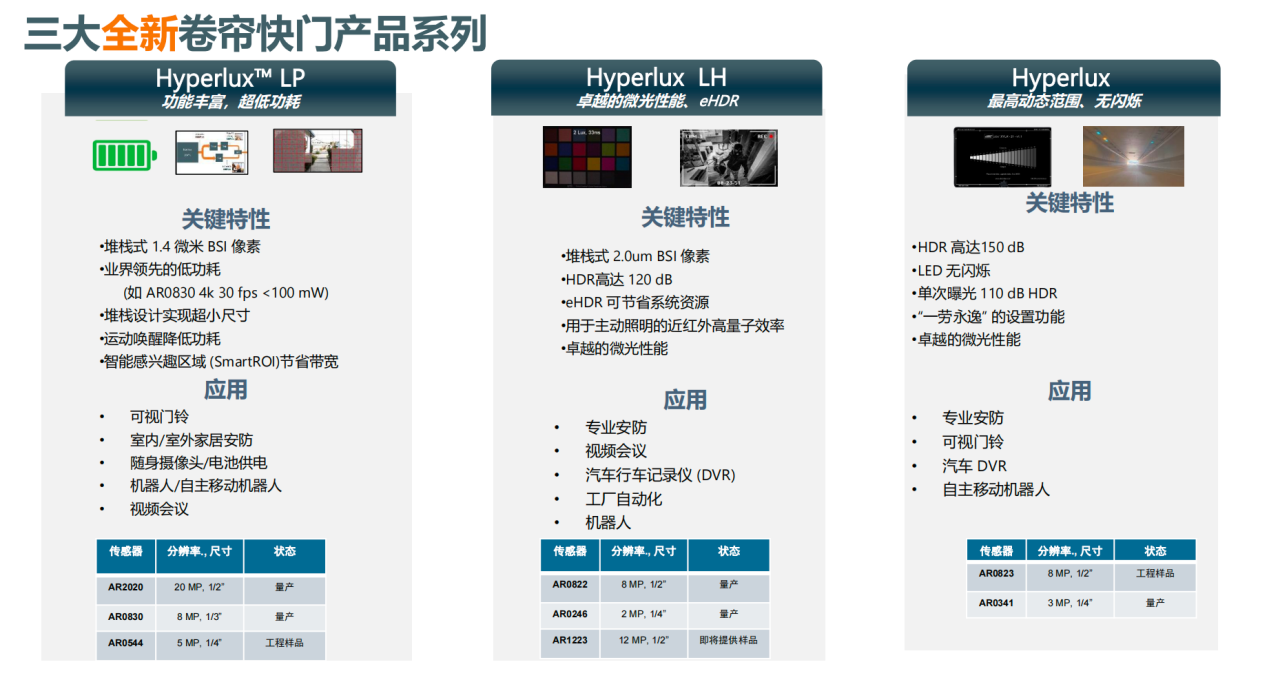Click the Hyperlux LH header banner

pos(656,88)
